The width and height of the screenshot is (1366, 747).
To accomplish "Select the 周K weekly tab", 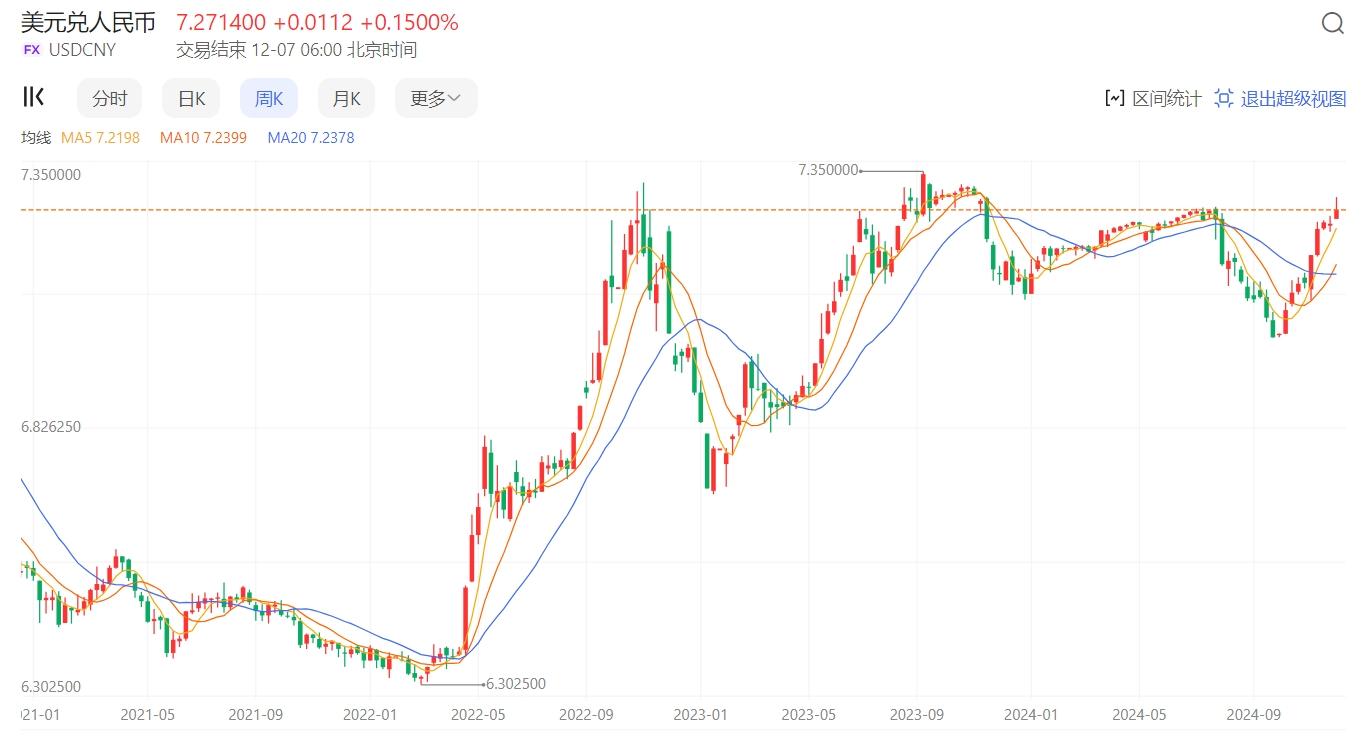I will (269, 98).
